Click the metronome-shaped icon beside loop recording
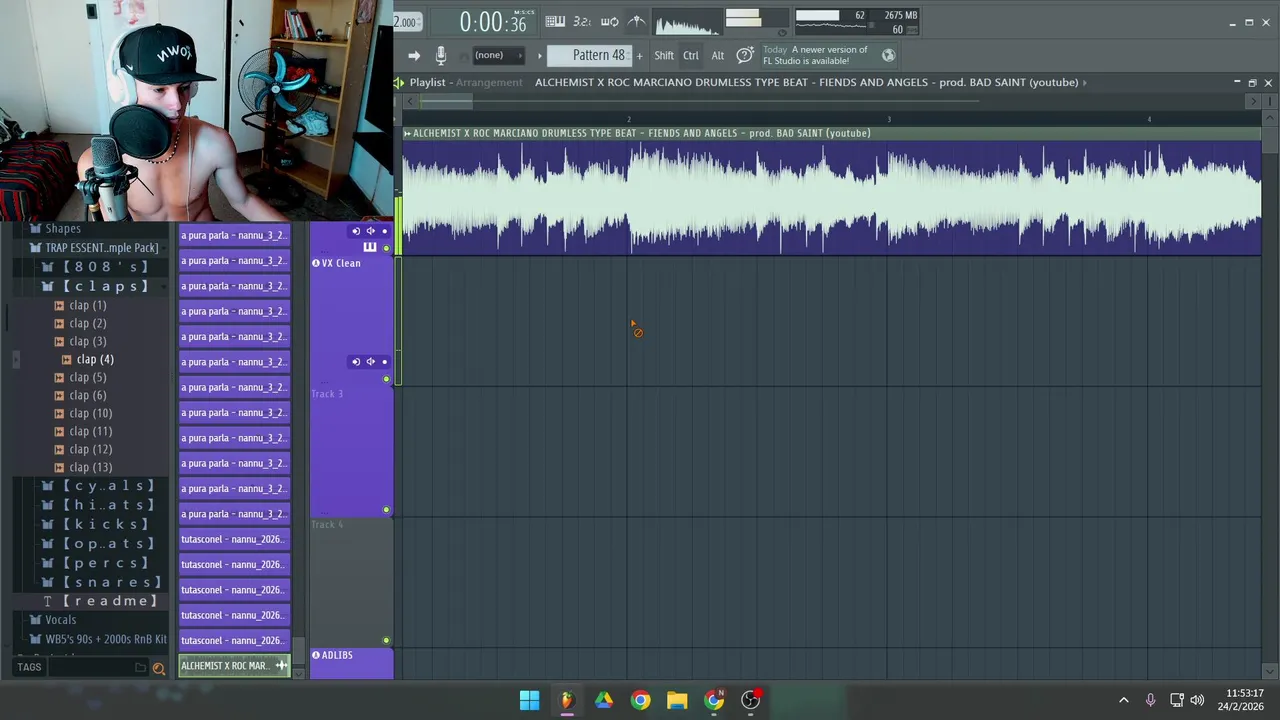 click(x=636, y=21)
